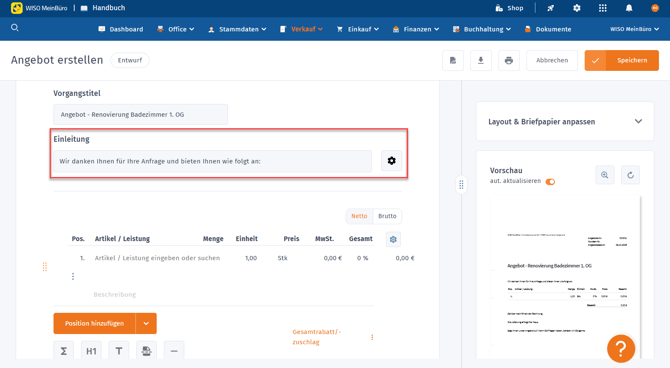Screen dimensions: 670x368
Task: Click the Beschreibung field
Action: (115, 294)
